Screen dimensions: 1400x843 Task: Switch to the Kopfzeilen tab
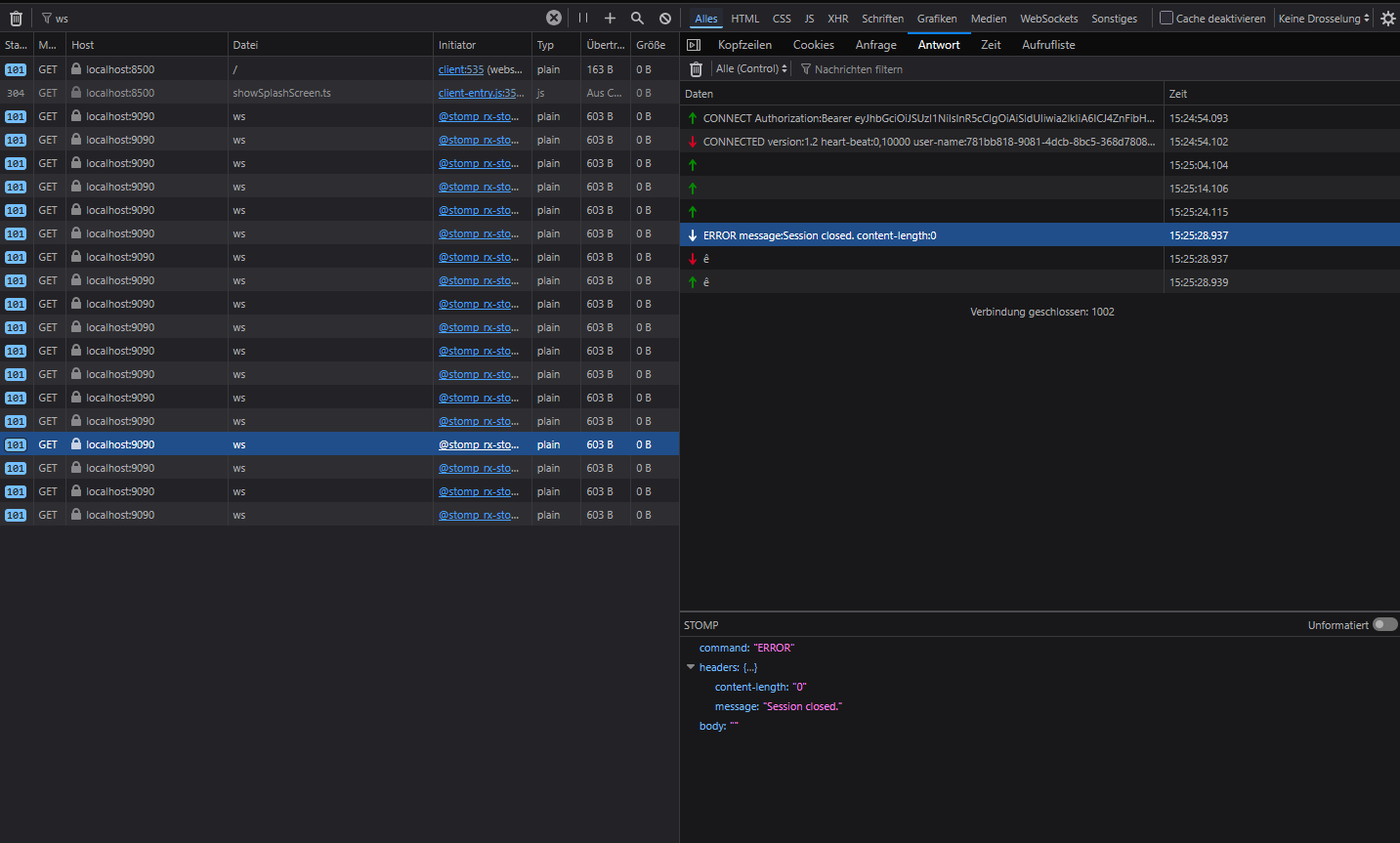coord(744,45)
